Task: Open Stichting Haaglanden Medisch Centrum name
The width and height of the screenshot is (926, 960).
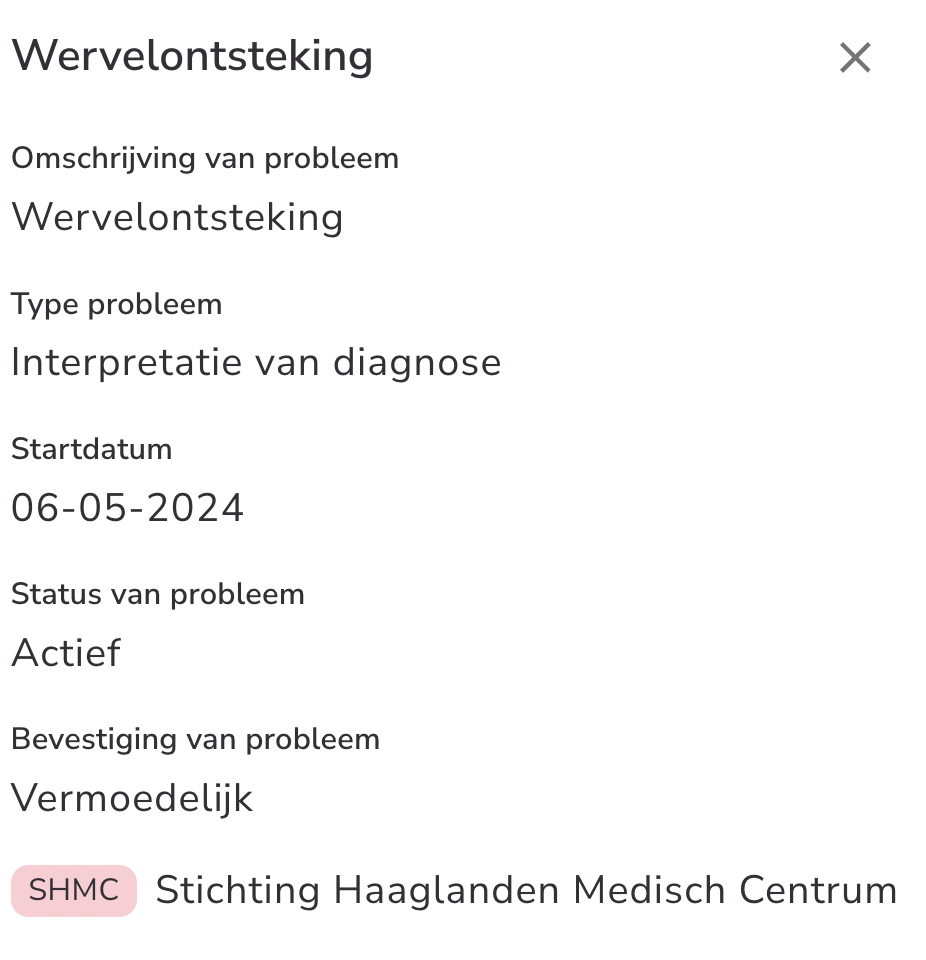Action: [x=526, y=890]
